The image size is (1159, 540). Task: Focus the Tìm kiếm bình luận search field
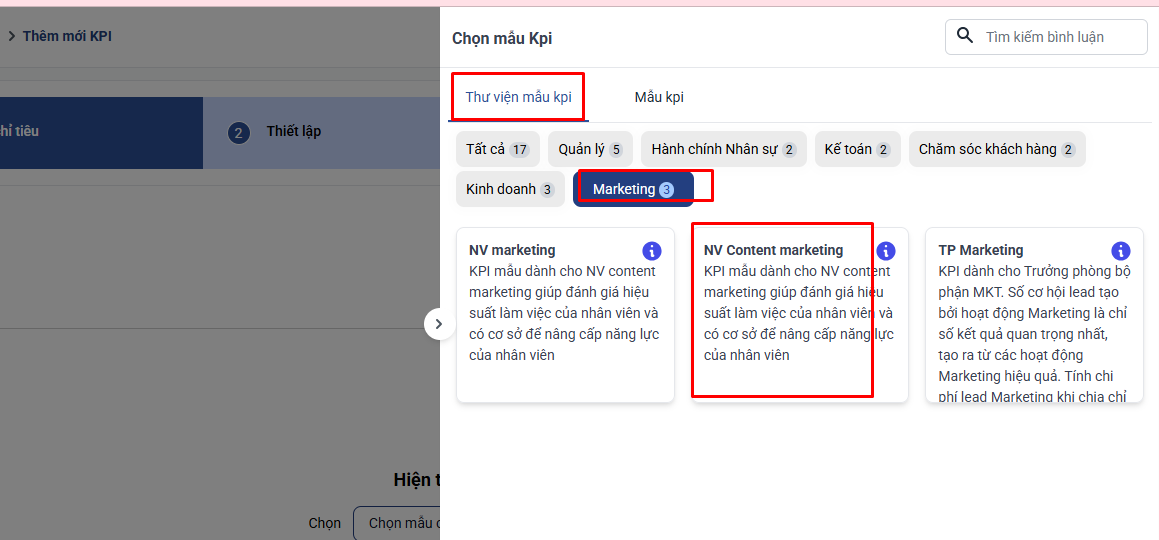[x=1060, y=37]
